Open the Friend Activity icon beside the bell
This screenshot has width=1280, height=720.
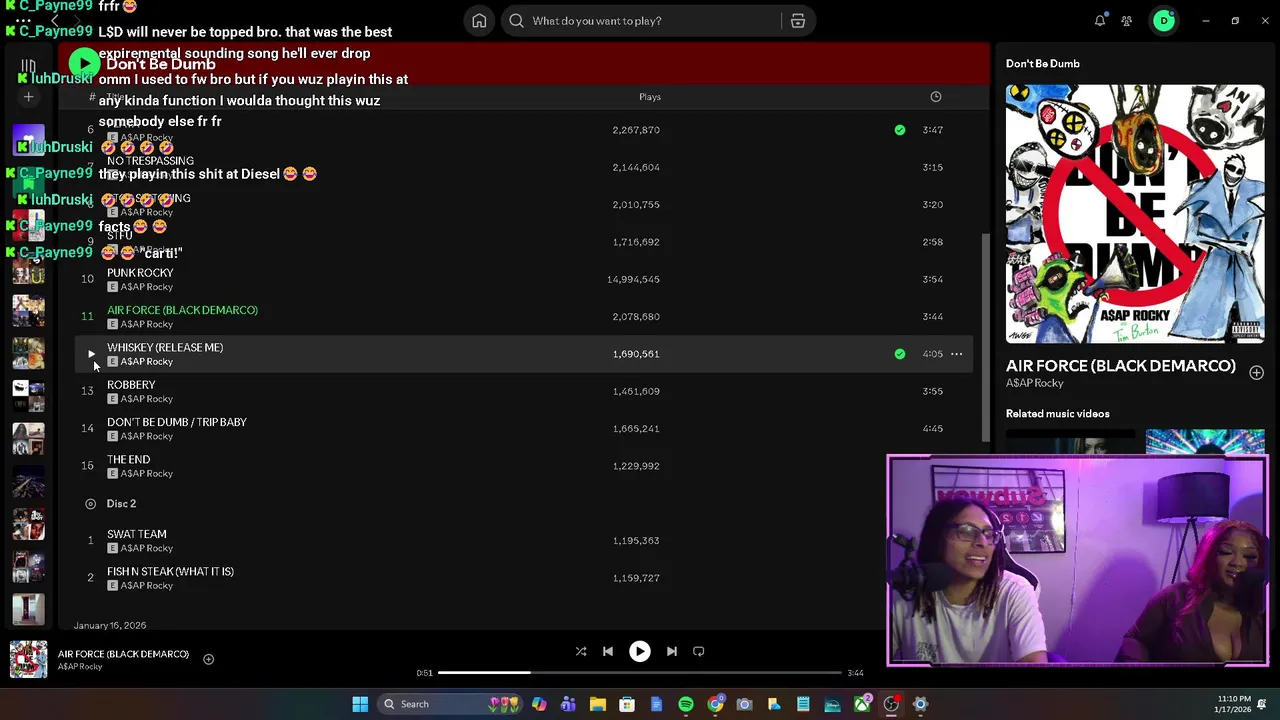[1127, 21]
